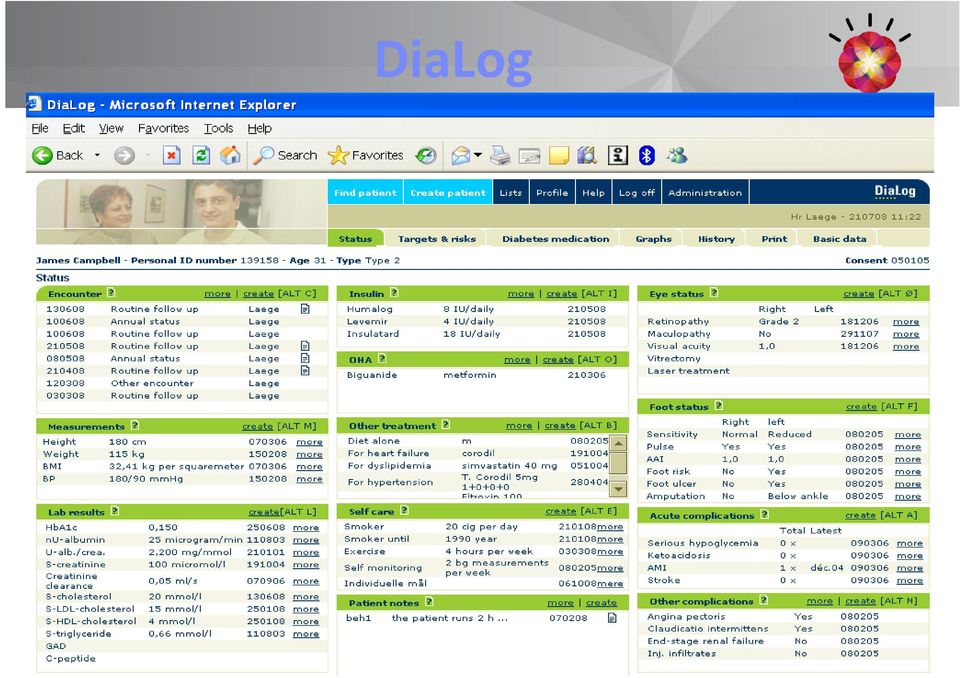The height and width of the screenshot is (678, 960).
Task: Open the Help menu in menu bar
Action: pos(260,129)
